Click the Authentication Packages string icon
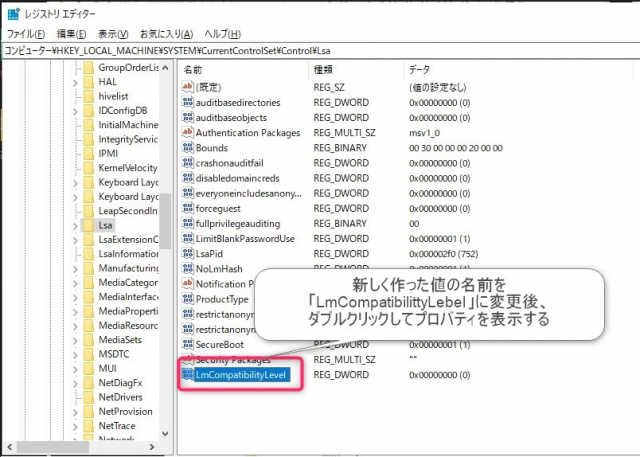 pyautogui.click(x=187, y=133)
